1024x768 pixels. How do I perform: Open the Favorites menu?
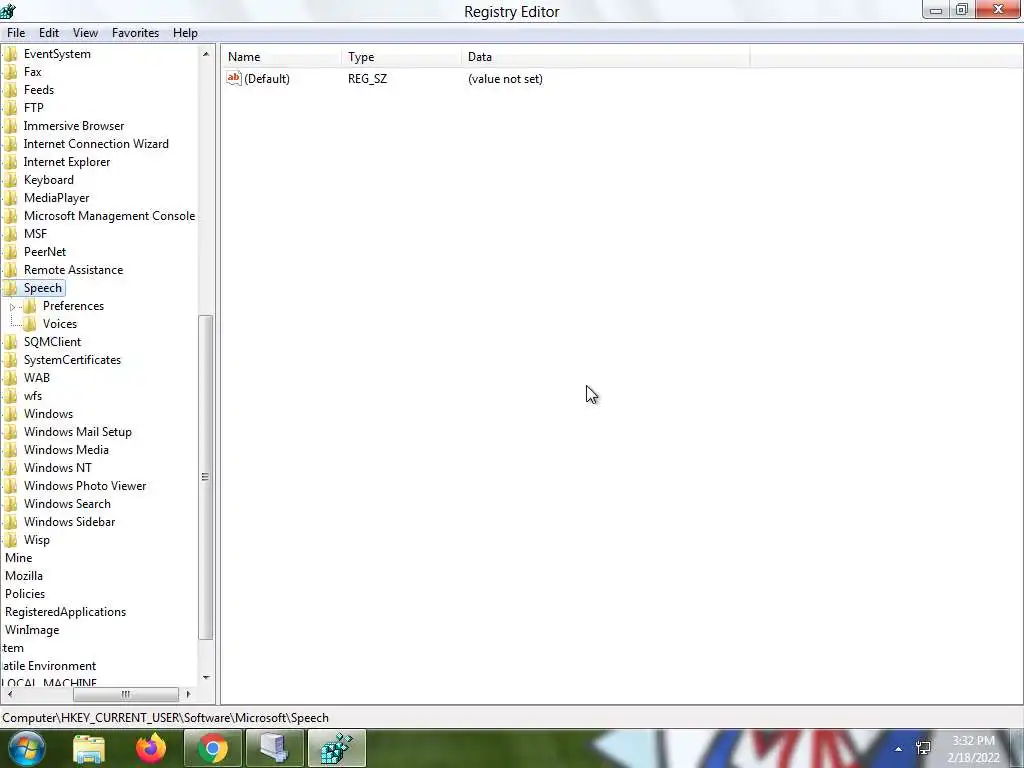135,33
